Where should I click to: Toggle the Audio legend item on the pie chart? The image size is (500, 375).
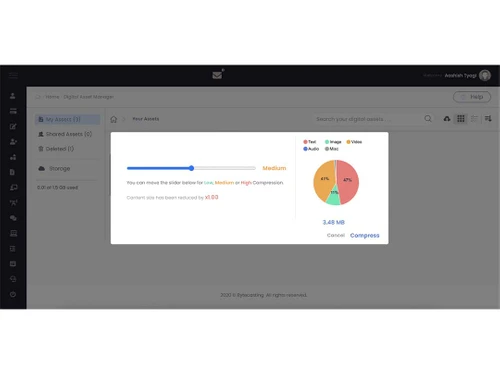311,149
